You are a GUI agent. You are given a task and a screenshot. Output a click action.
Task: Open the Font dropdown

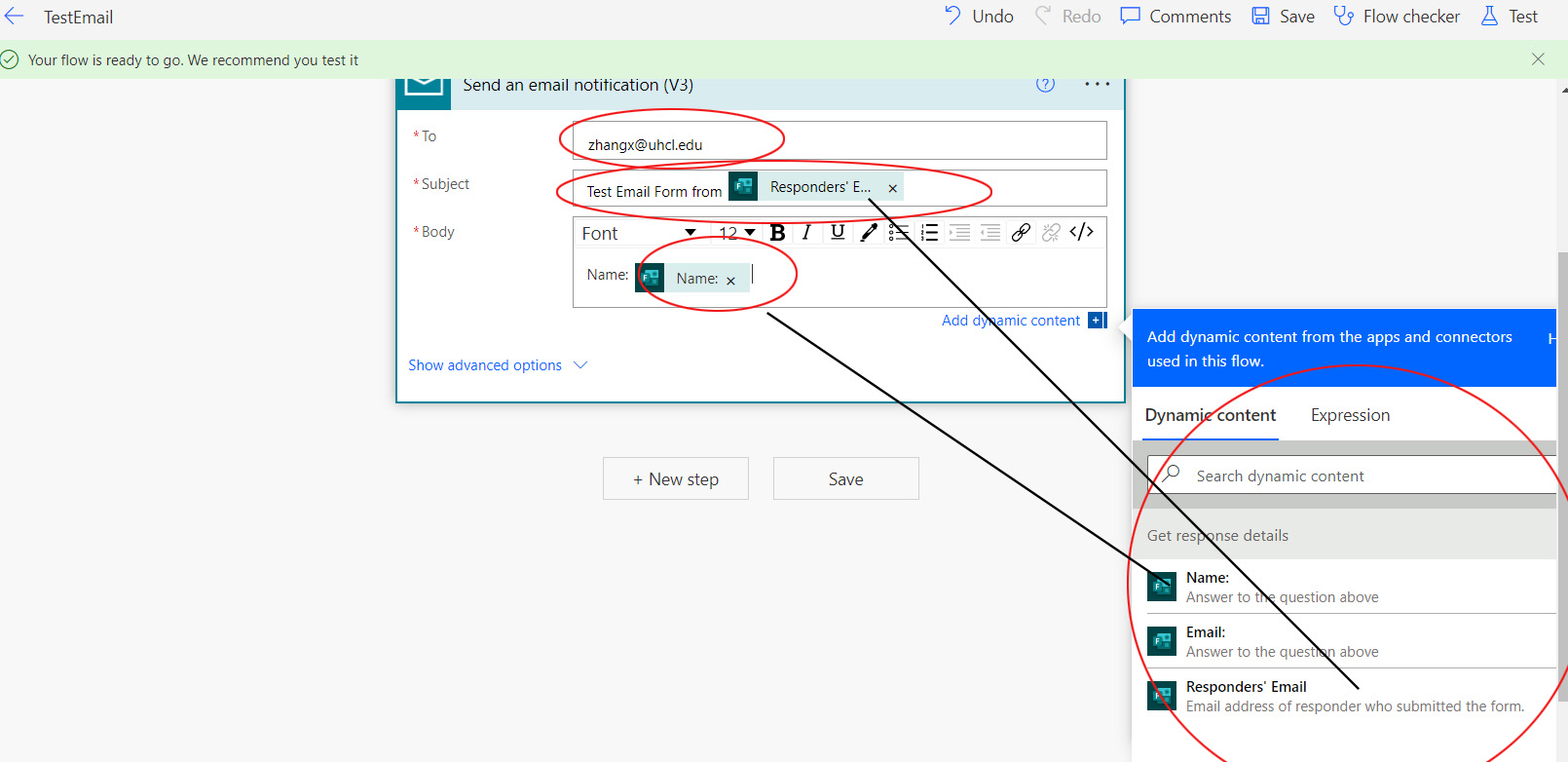[639, 233]
